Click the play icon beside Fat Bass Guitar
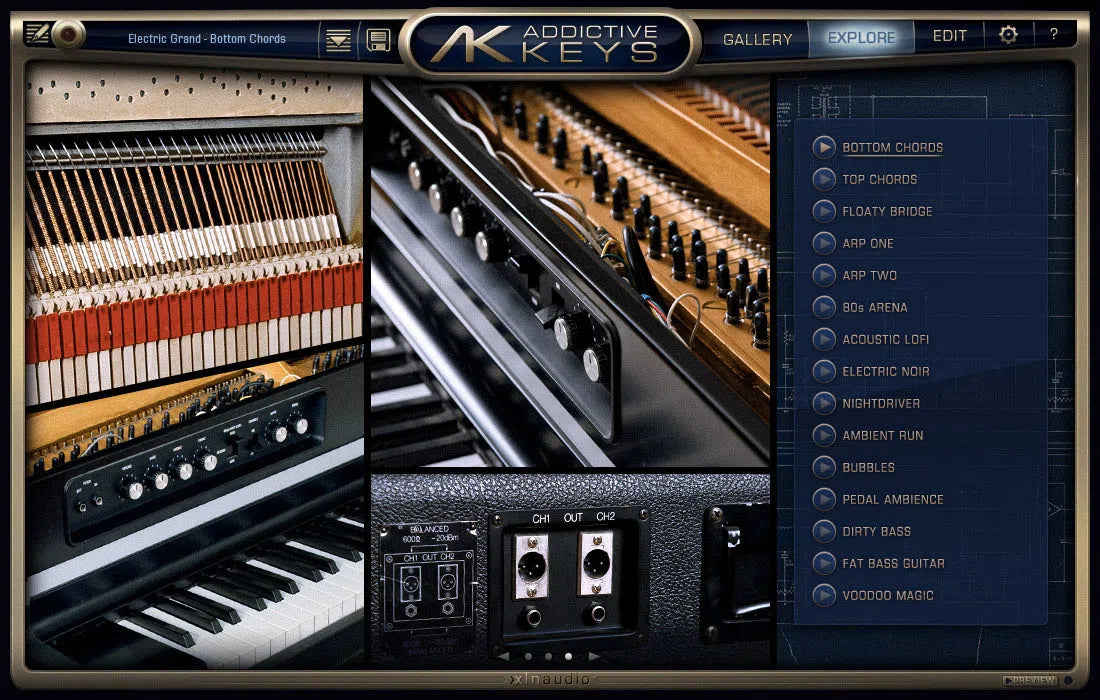Screen dimensions: 1100x700 tap(824, 563)
